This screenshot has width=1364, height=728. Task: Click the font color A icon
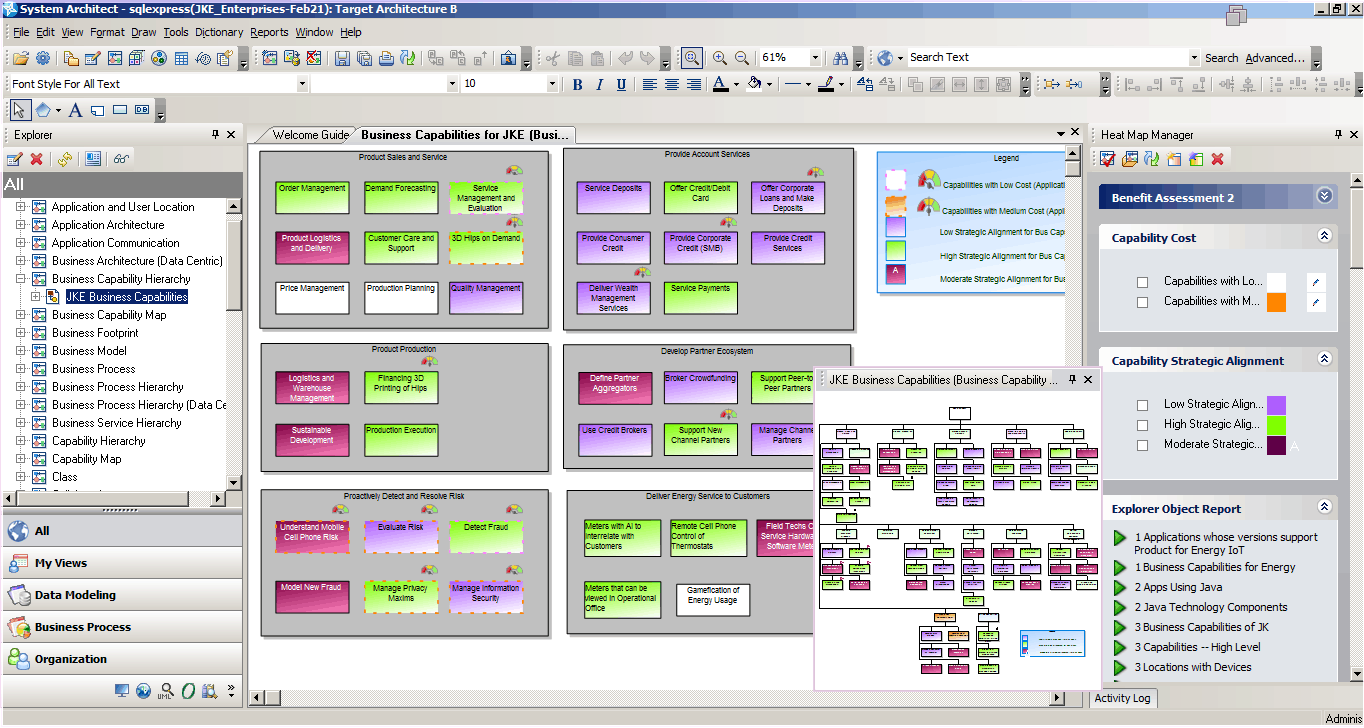(x=721, y=85)
